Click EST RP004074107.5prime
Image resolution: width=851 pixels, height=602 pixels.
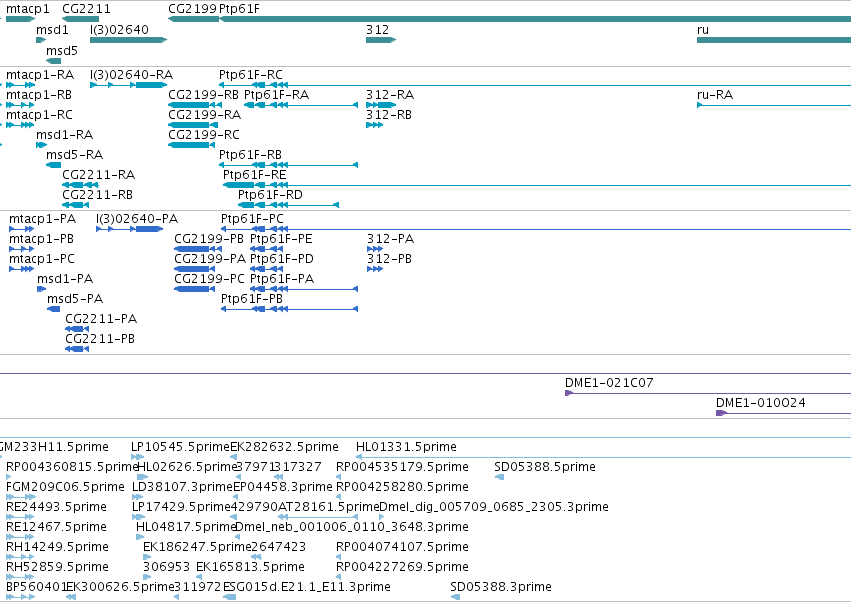[402, 547]
